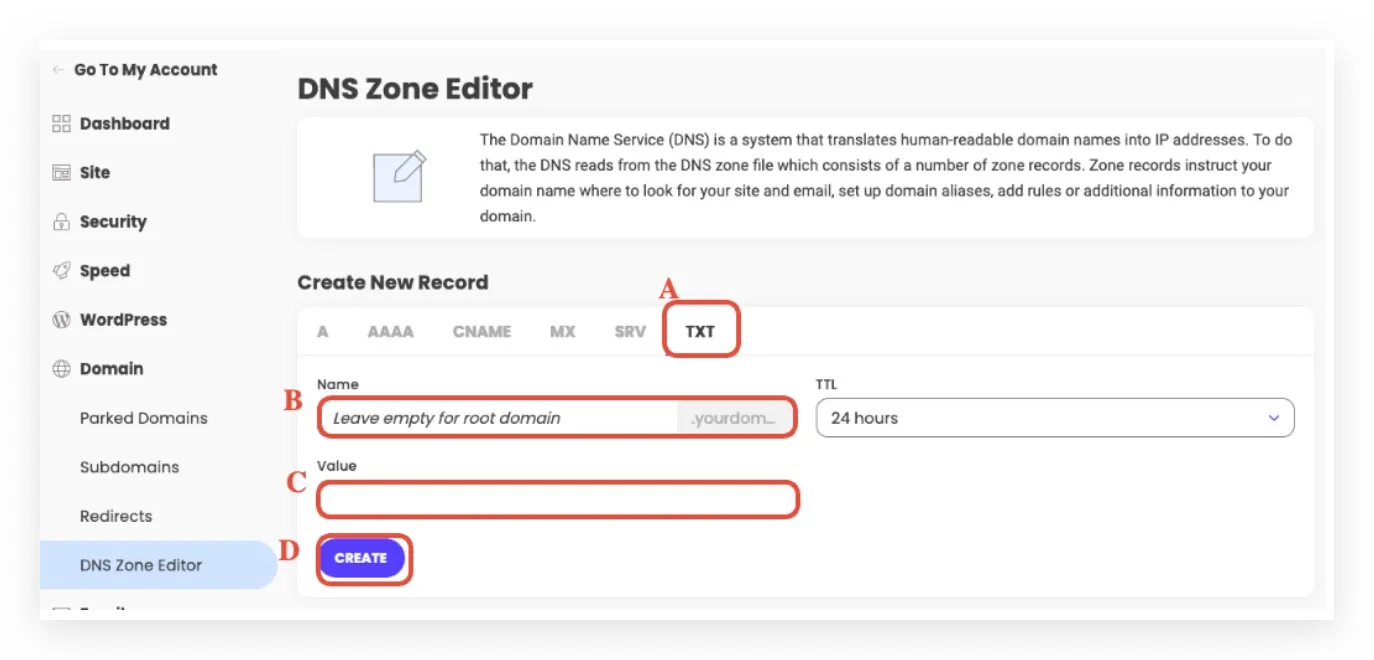This screenshot has height=660, width=1374.
Task: Click the edit note icon in info box
Action: [x=399, y=177]
